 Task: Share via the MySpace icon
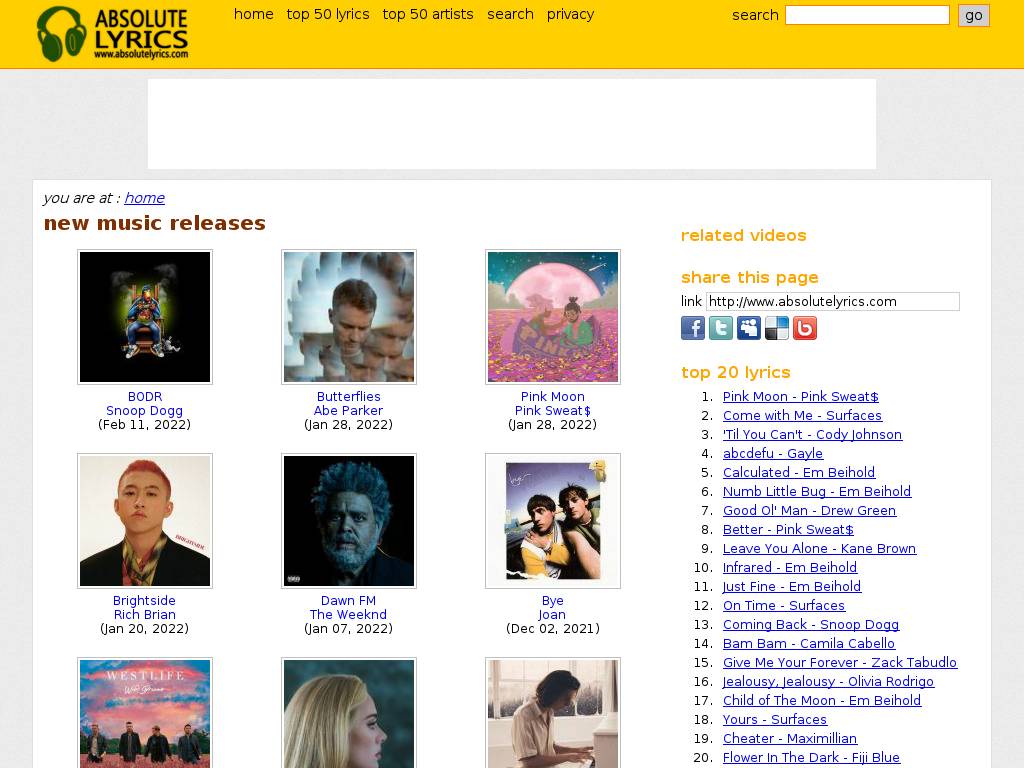click(748, 328)
